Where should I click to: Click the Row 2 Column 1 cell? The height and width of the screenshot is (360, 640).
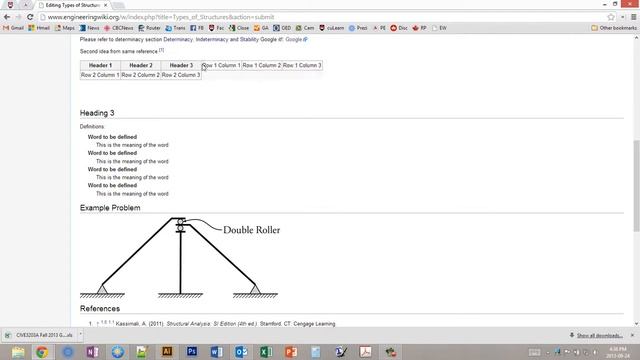pos(100,75)
